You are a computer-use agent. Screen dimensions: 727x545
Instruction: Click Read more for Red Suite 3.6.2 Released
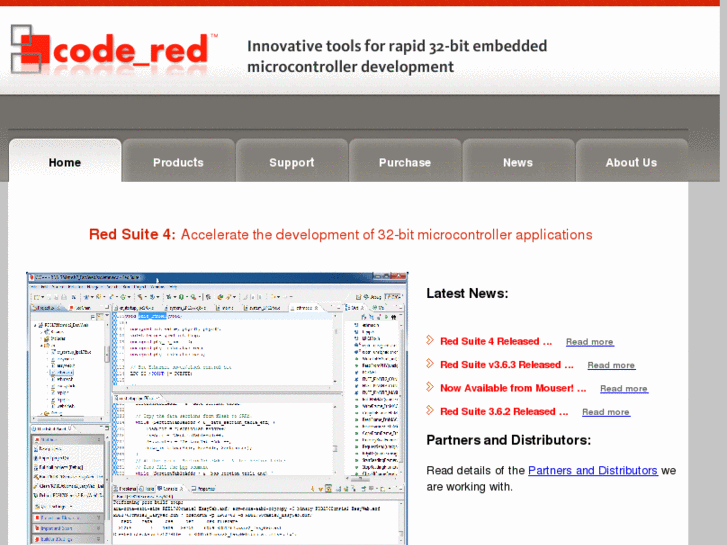click(606, 412)
